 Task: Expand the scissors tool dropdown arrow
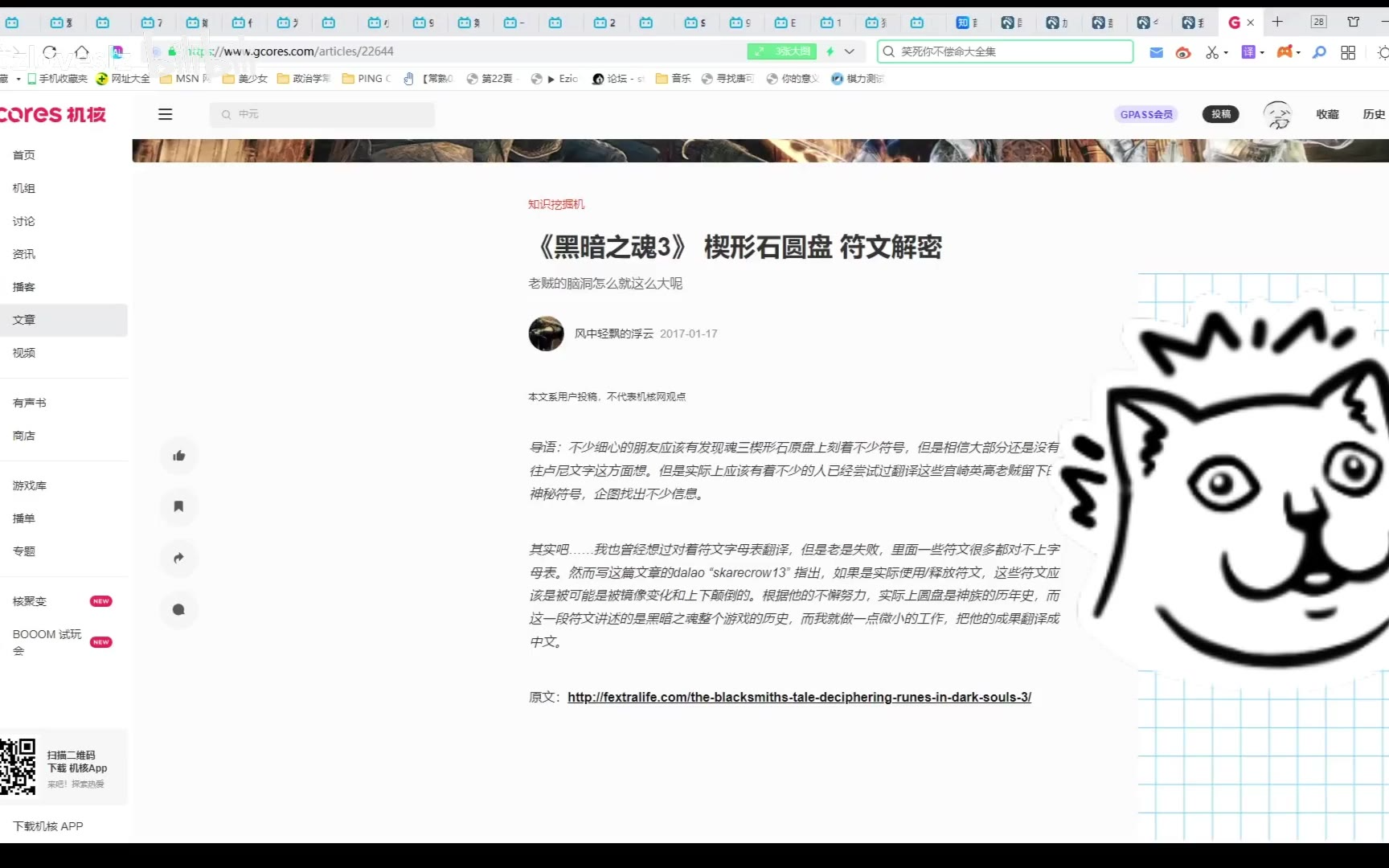tap(1226, 53)
